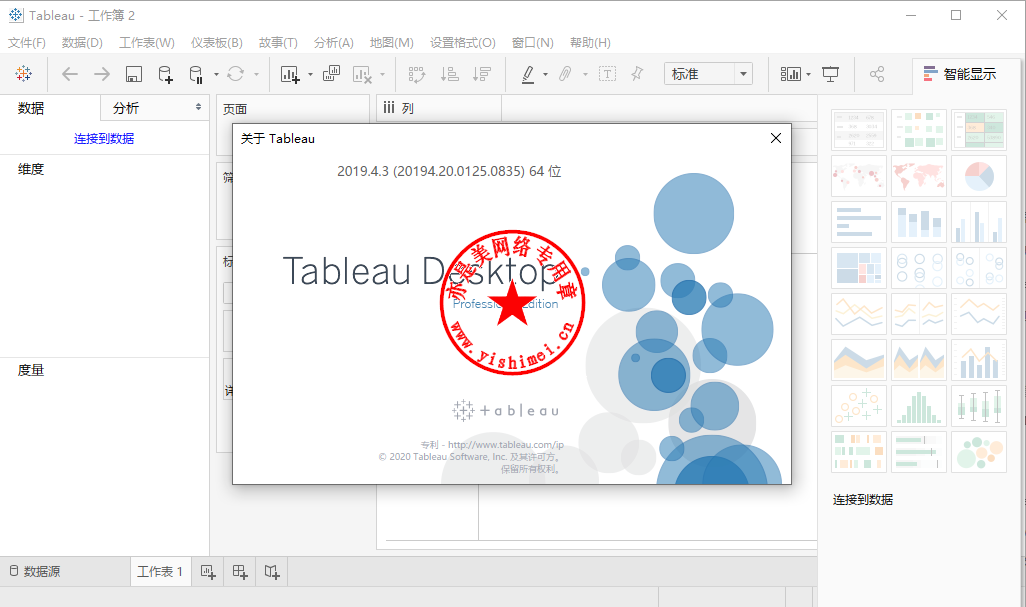Viewport: 1026px width, 607px height.
Task: Close the 关于 Tableau dialog
Action: click(776, 138)
